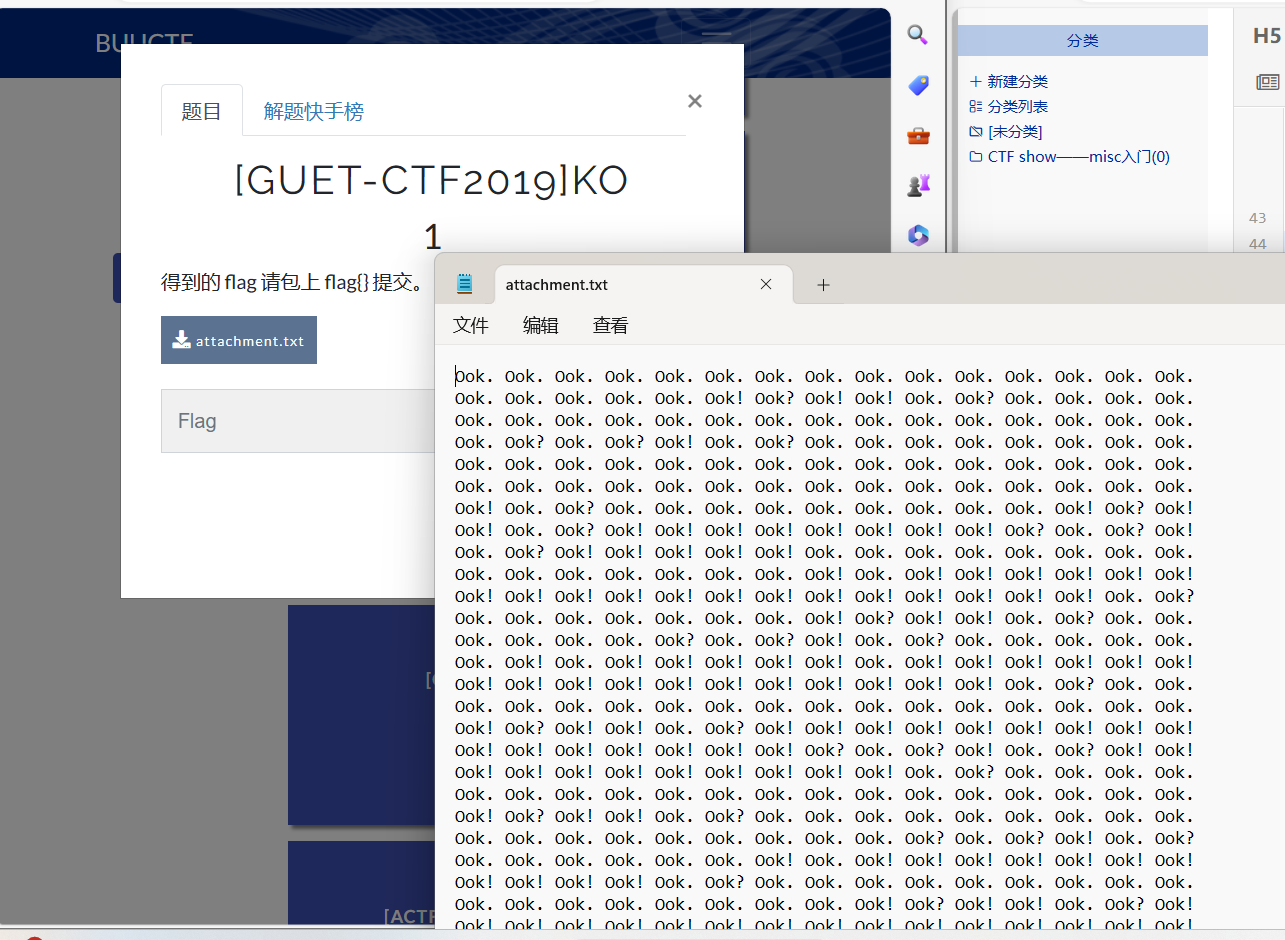1285x940 pixels.
Task: Download attachment.txt from the challenge dialog
Action: coord(239,340)
